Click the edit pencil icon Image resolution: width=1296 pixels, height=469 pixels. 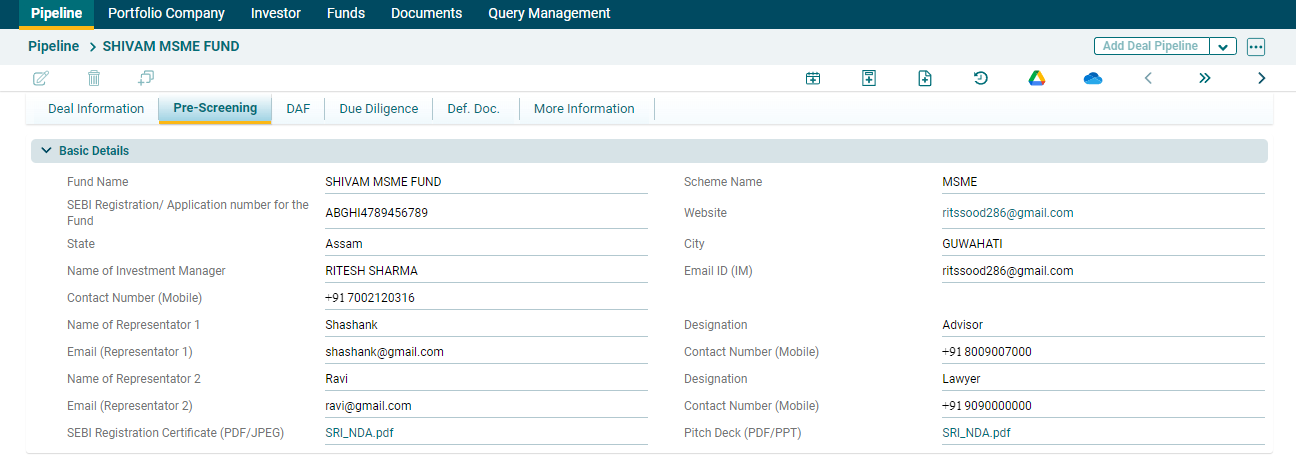[x=41, y=78]
